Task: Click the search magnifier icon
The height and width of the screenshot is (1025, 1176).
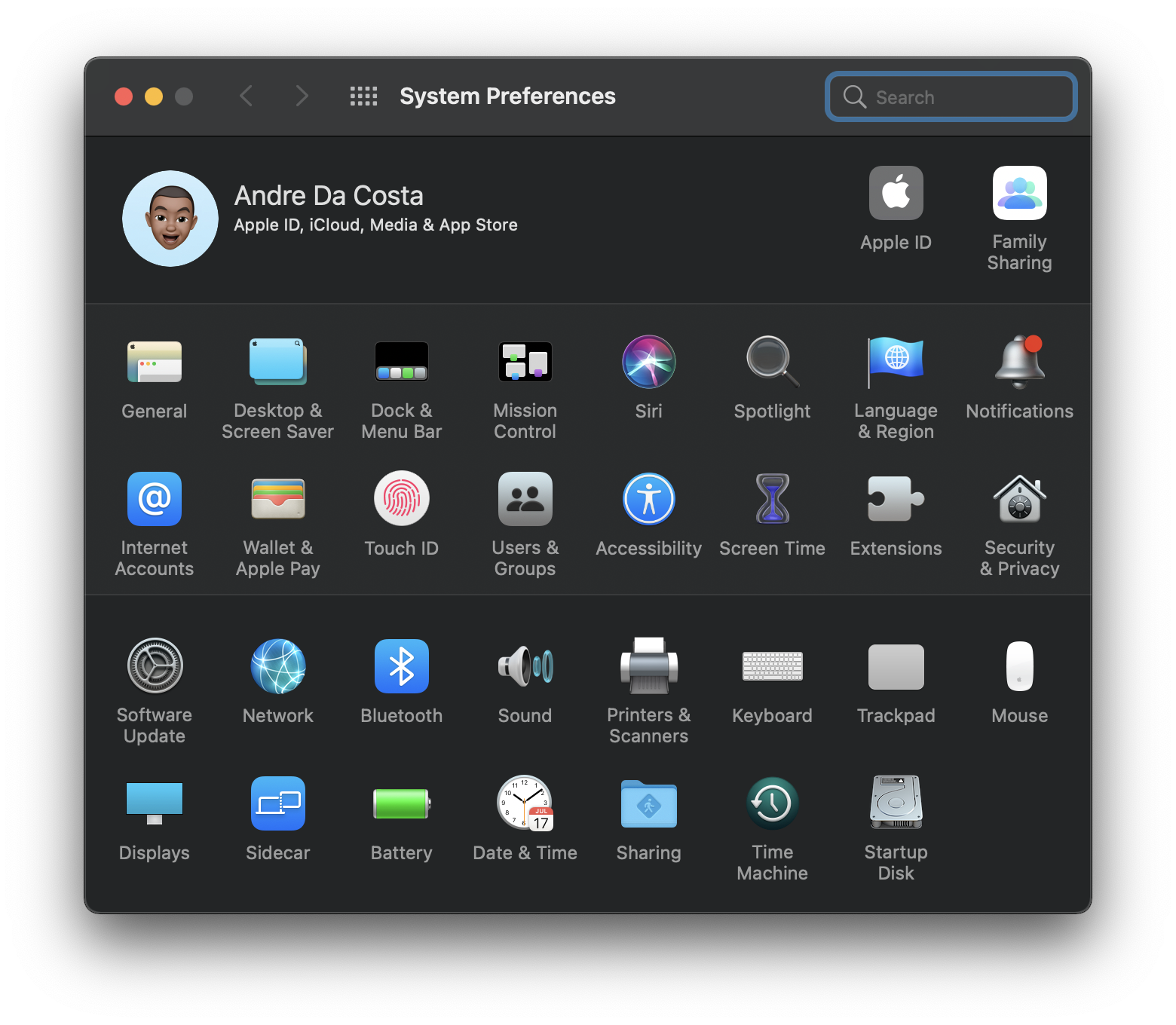Action: point(855,97)
